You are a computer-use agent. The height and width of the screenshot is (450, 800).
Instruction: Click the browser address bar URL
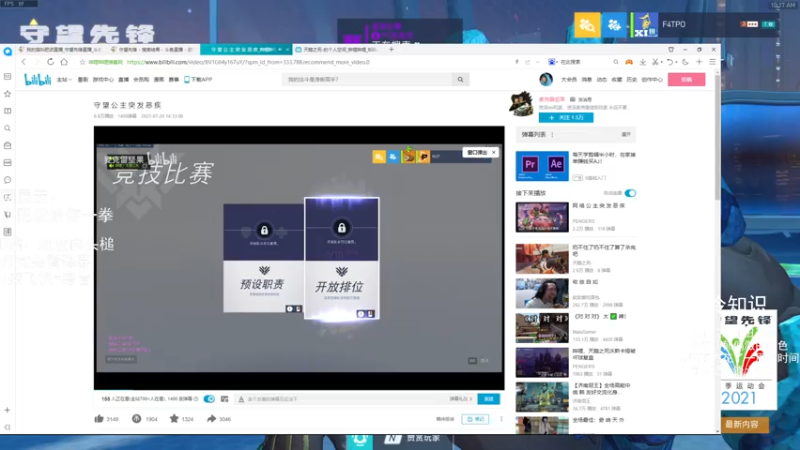[248, 62]
